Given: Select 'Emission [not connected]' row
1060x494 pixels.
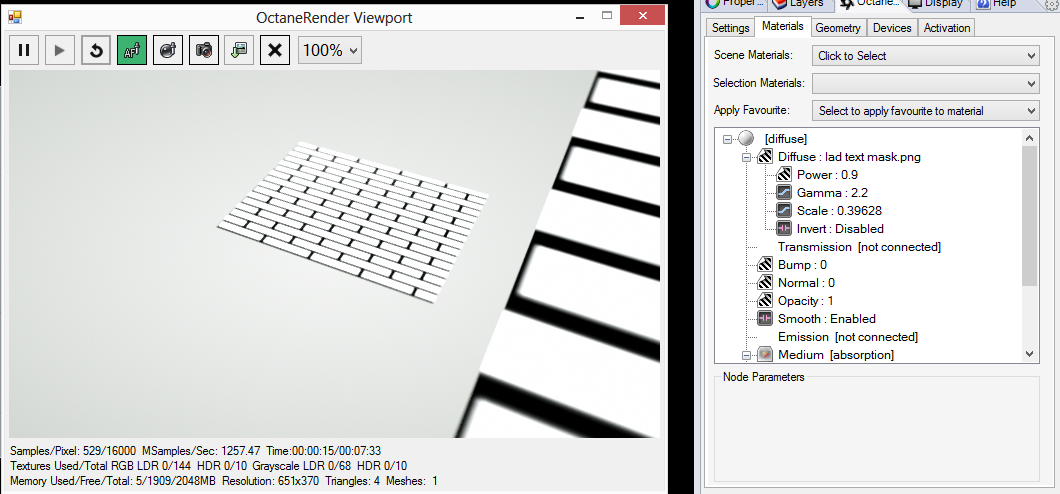Looking at the screenshot, I should click(x=848, y=337).
